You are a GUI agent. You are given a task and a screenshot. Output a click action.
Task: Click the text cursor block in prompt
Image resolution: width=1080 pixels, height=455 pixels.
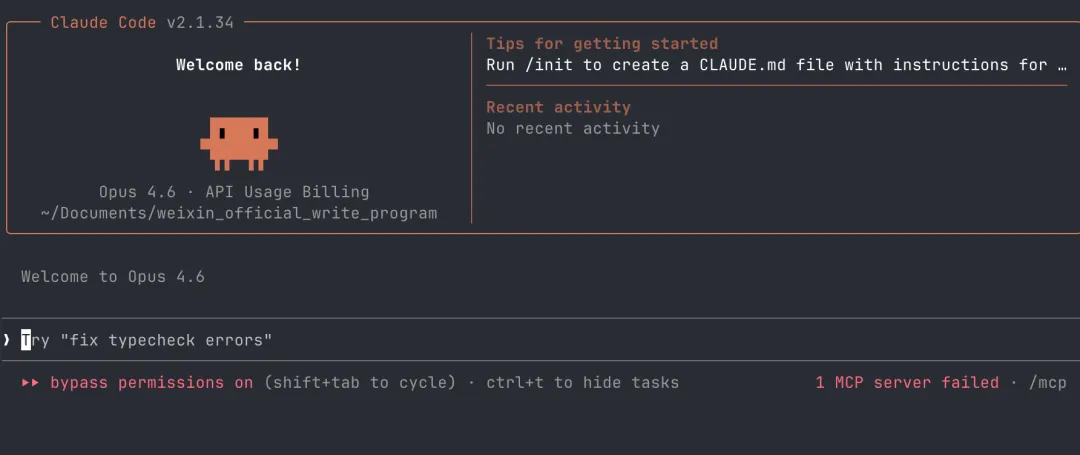pos(26,340)
